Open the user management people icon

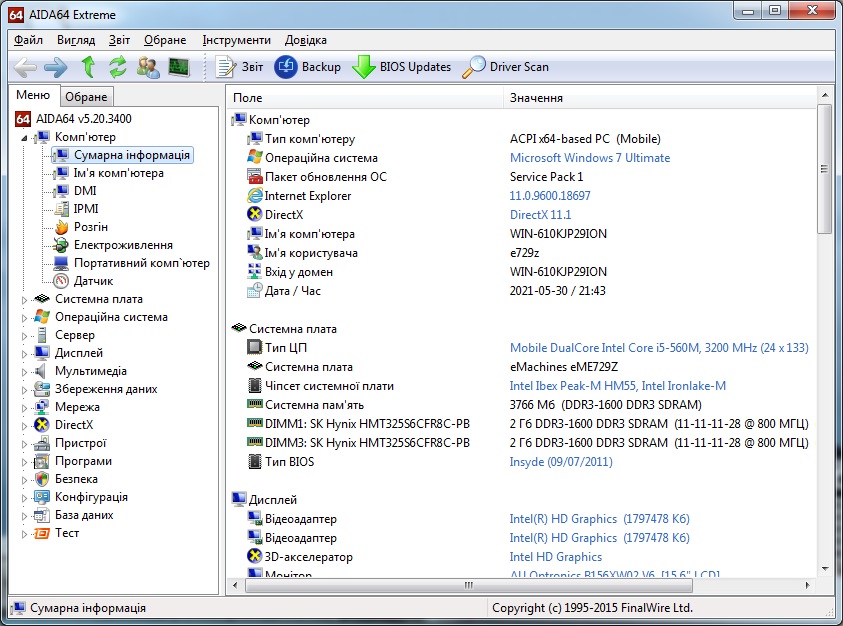[x=148, y=67]
